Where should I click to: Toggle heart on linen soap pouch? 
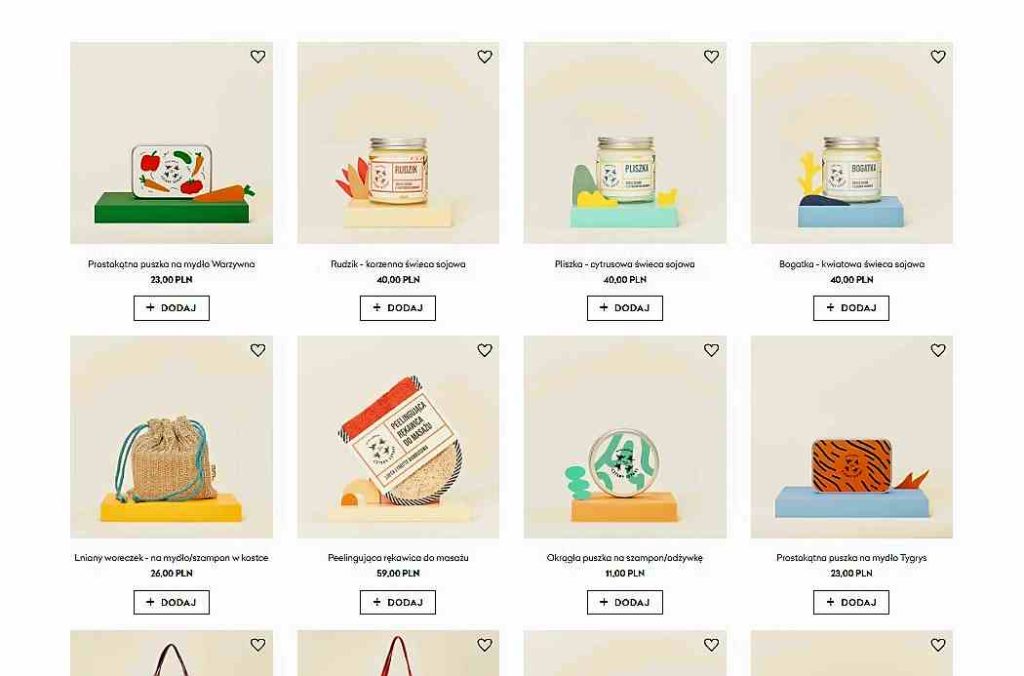[x=258, y=350]
